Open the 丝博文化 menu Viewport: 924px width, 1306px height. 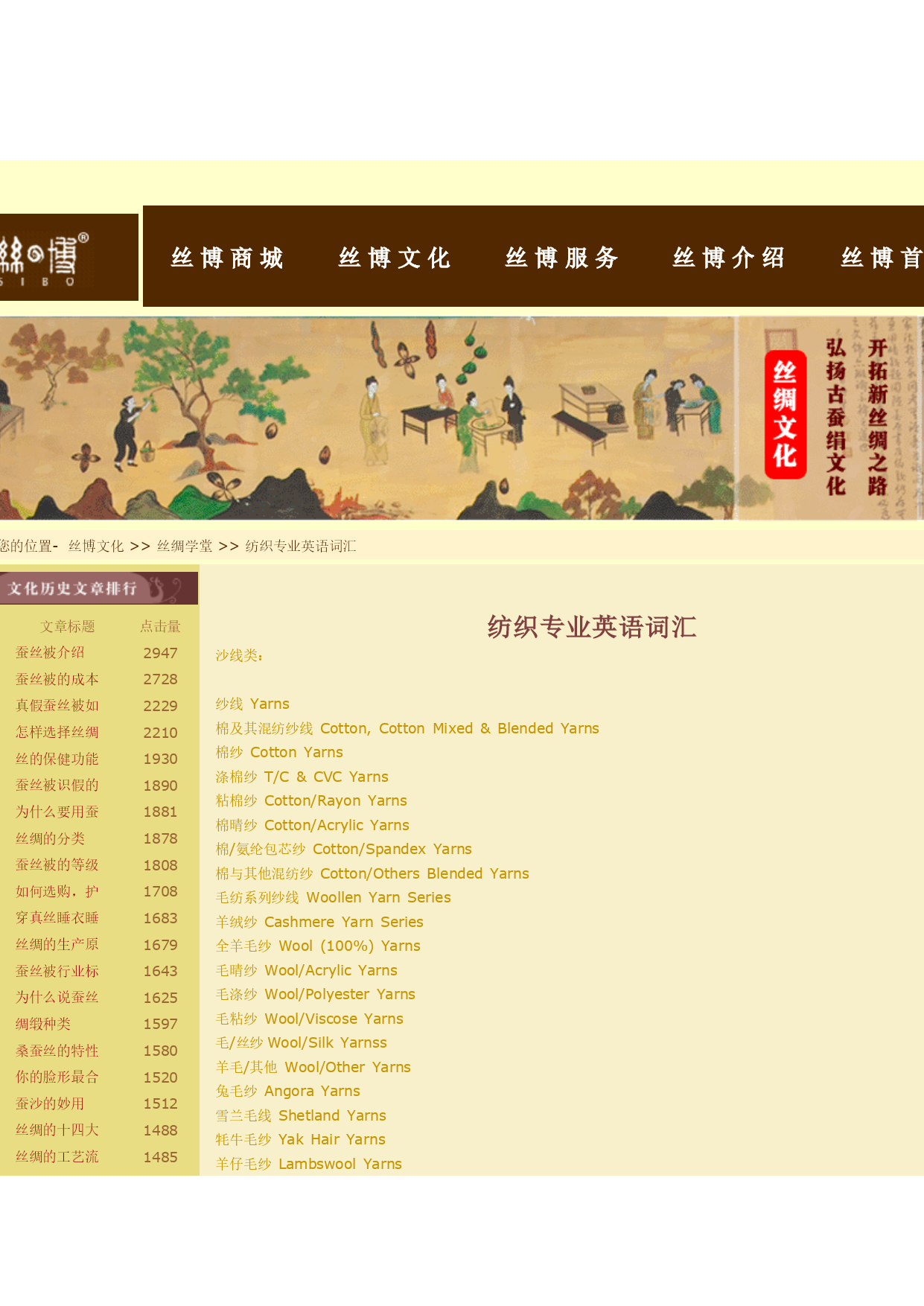coord(395,258)
